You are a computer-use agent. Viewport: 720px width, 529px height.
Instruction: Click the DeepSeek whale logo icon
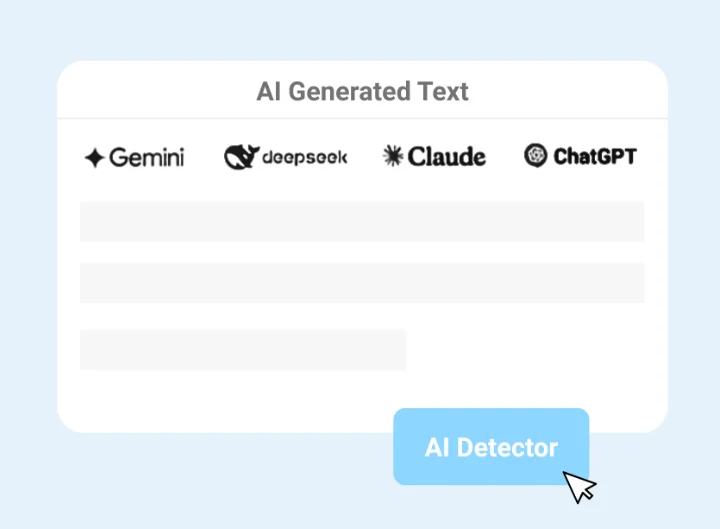[x=240, y=156]
